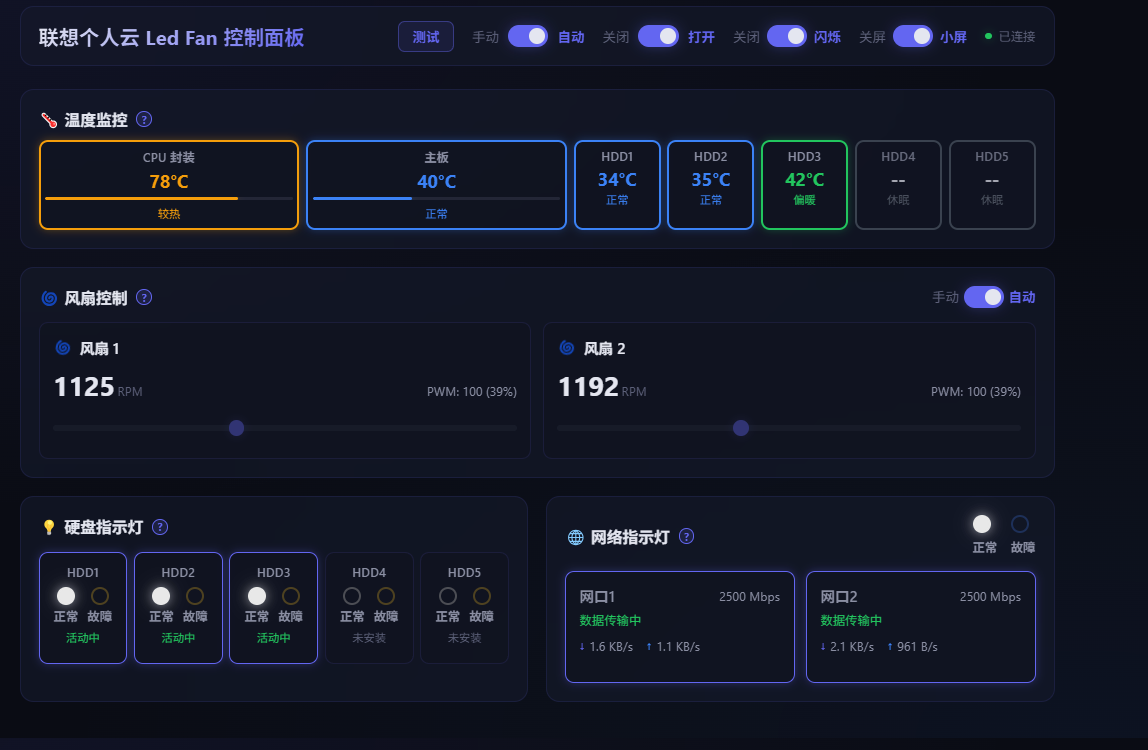The image size is (1148, 750).
Task: Click the 联想个人云 Led Fan 控制面板 title
Action: pos(171,37)
